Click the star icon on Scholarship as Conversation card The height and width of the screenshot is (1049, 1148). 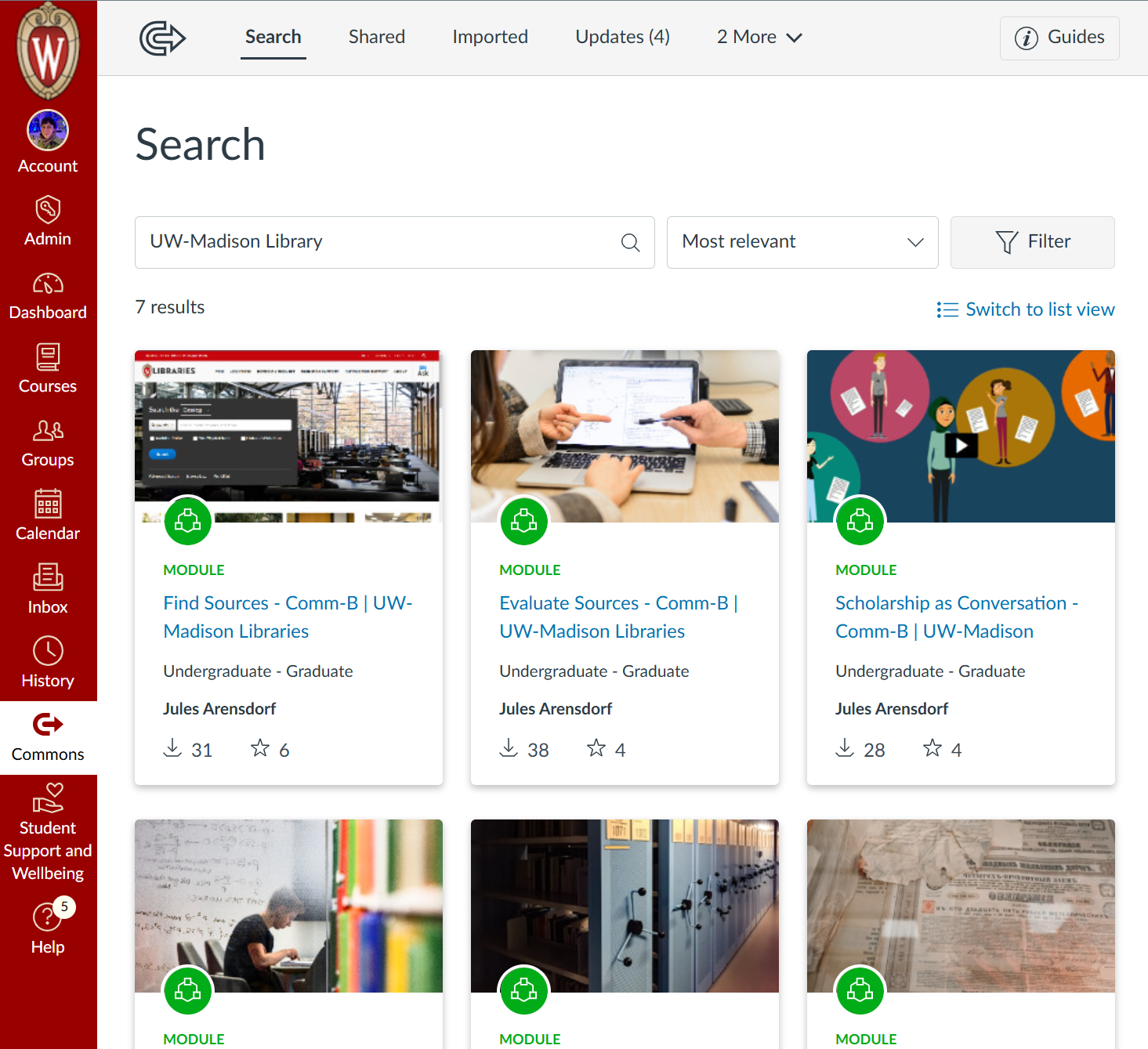933,748
